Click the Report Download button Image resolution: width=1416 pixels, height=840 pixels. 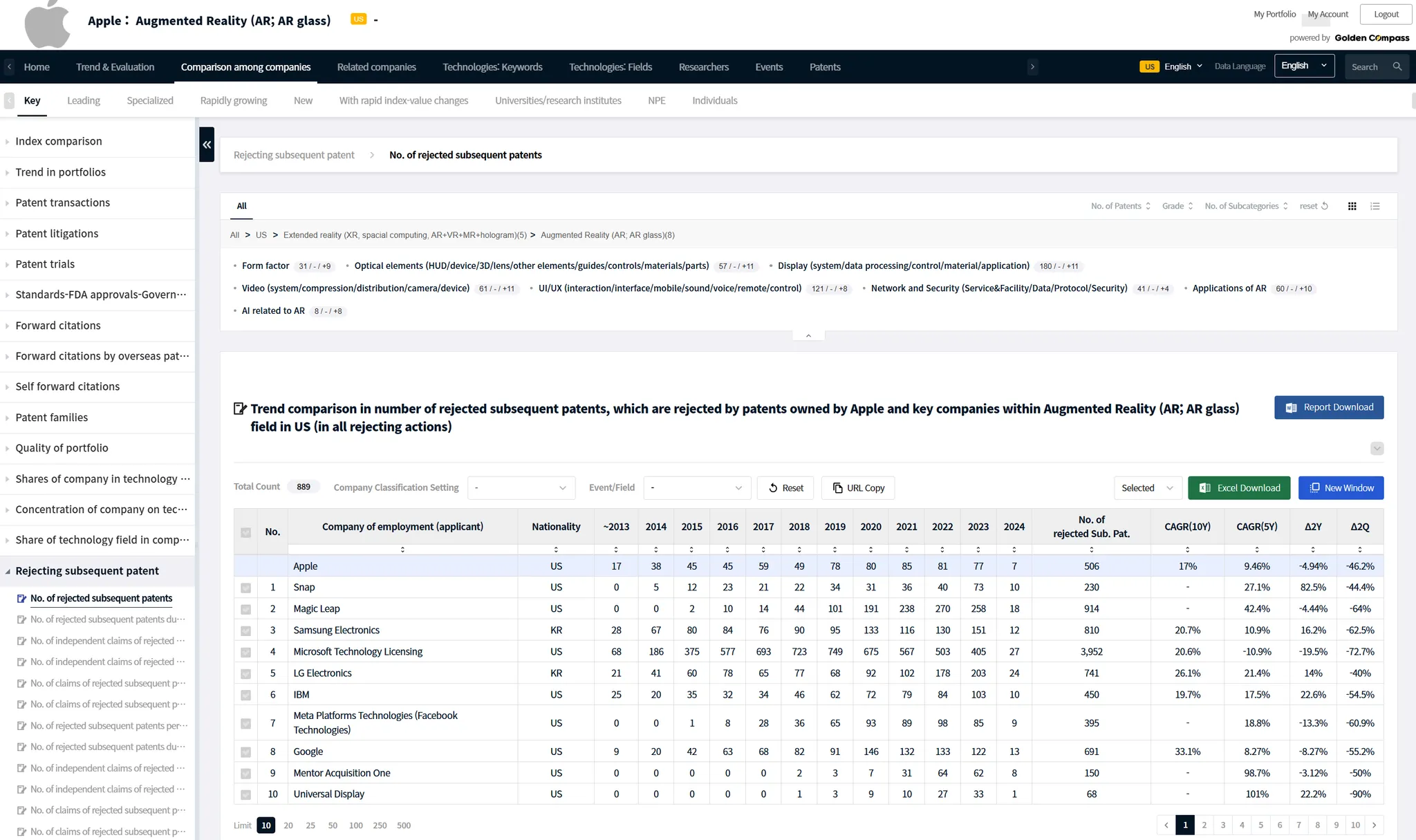coord(1328,407)
